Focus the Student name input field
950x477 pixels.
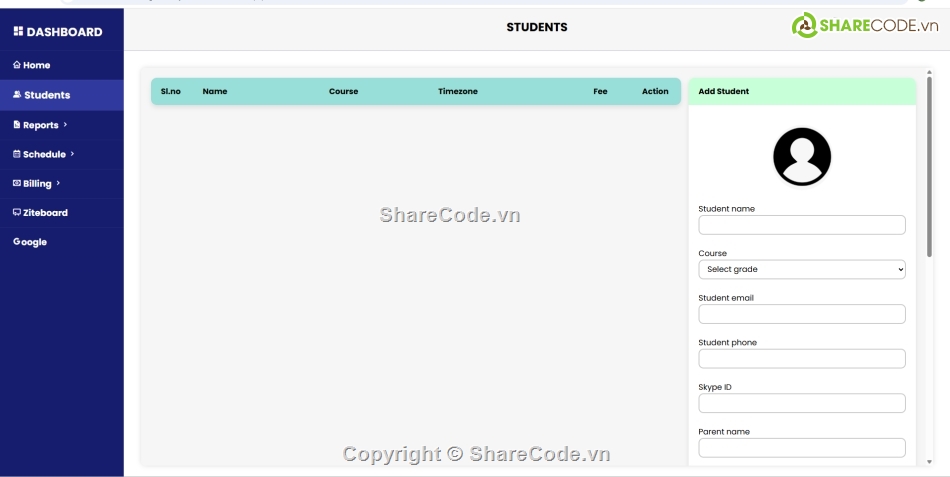(x=801, y=225)
